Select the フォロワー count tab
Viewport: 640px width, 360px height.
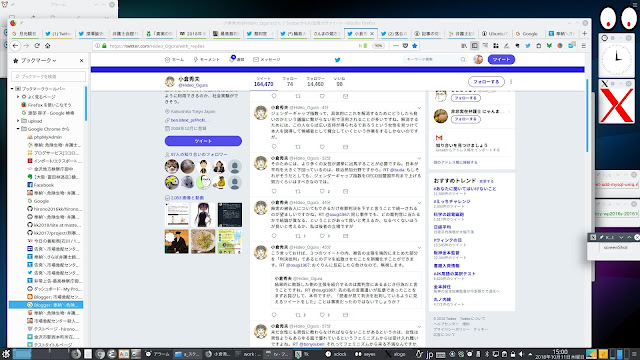pyautogui.click(x=315, y=82)
